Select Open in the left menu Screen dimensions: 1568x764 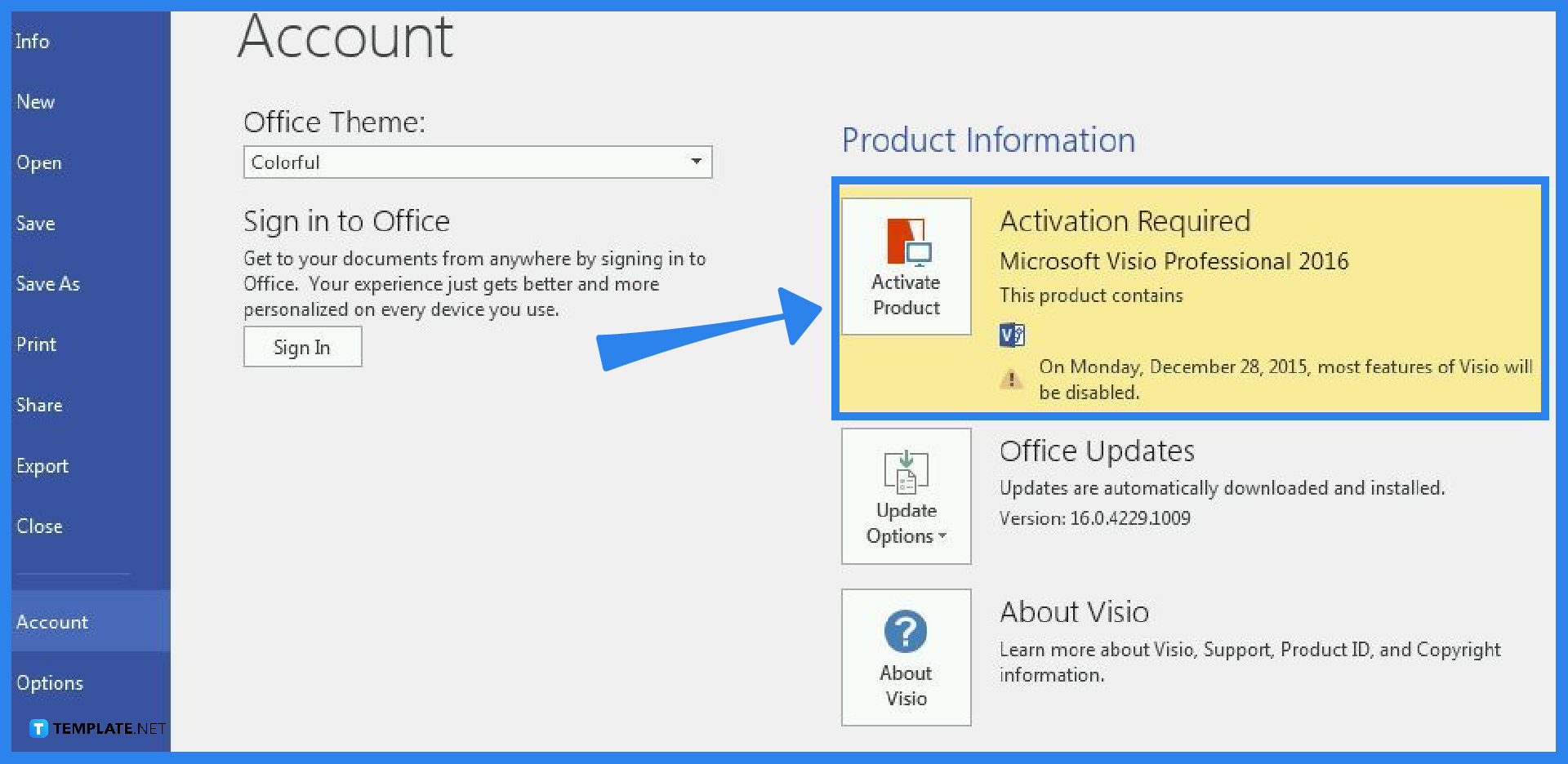pyautogui.click(x=38, y=162)
